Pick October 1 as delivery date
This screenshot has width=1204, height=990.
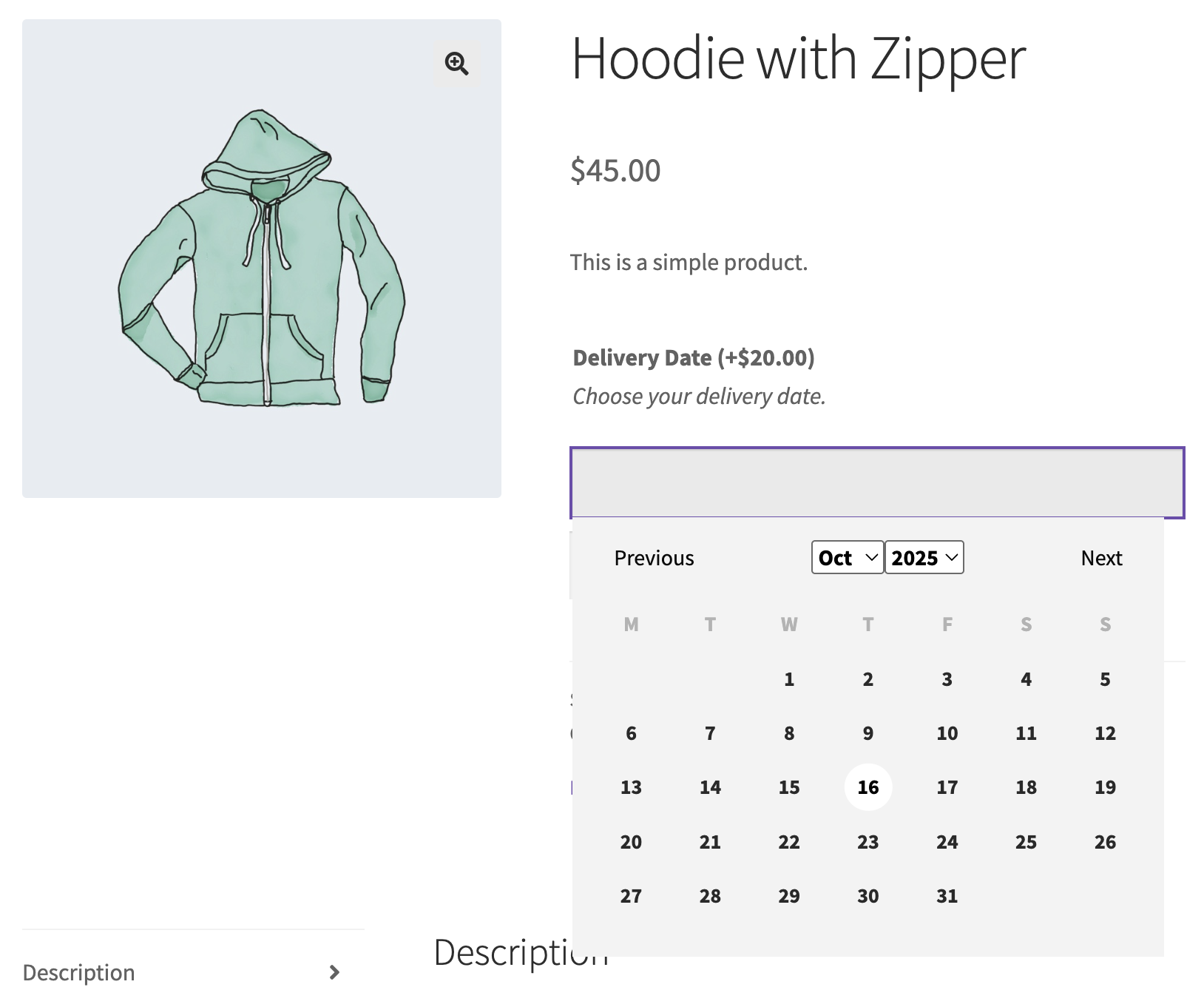point(789,679)
